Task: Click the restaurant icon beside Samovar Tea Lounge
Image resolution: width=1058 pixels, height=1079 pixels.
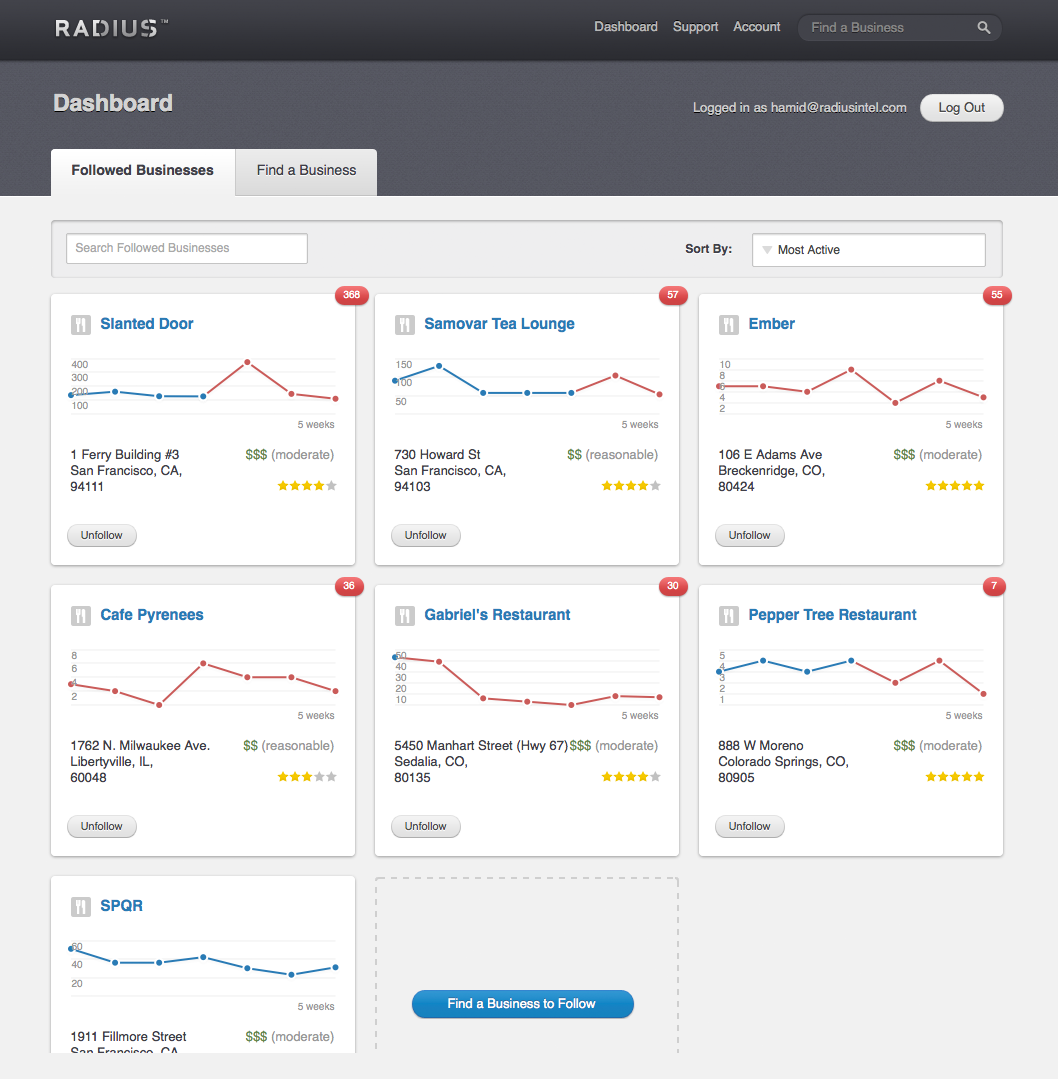Action: [405, 324]
